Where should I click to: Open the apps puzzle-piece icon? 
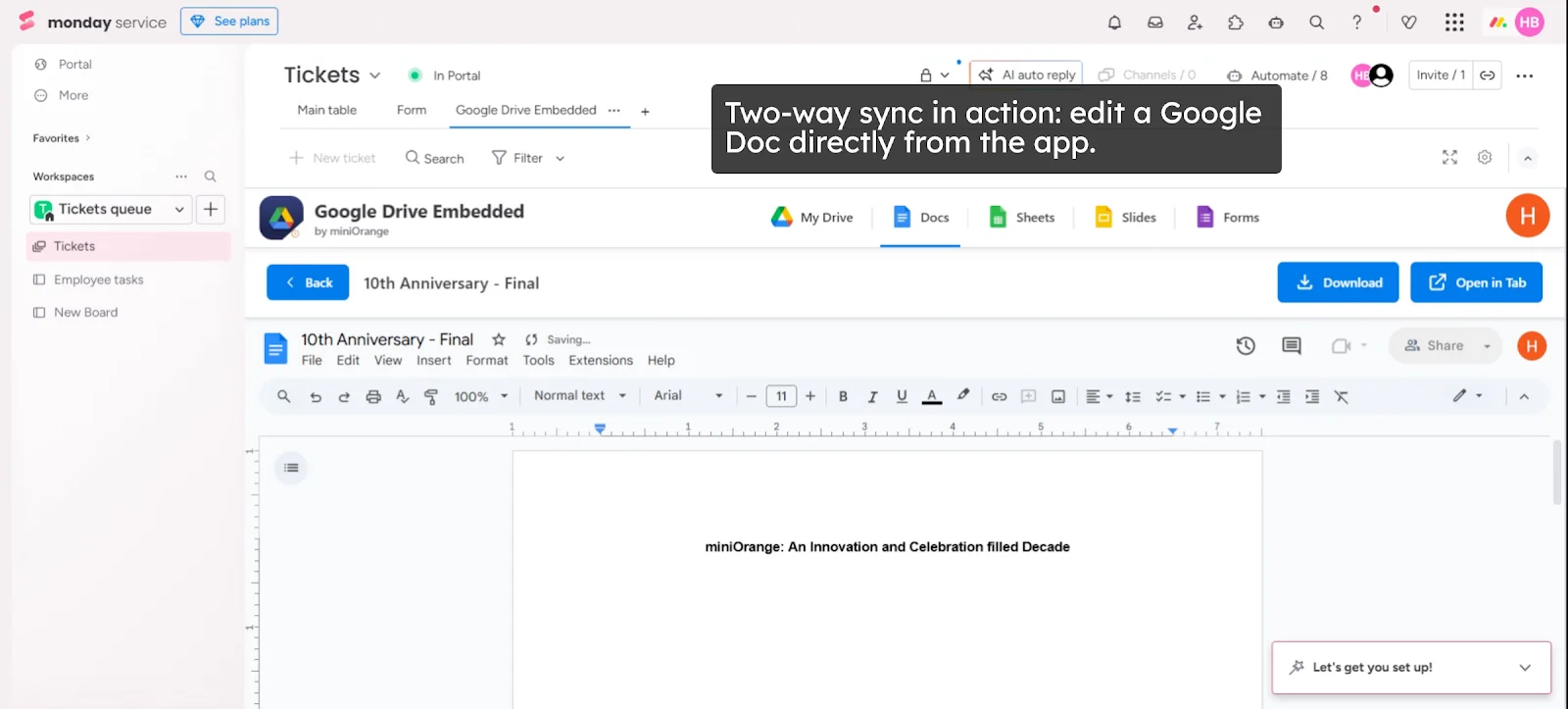pos(1236,23)
